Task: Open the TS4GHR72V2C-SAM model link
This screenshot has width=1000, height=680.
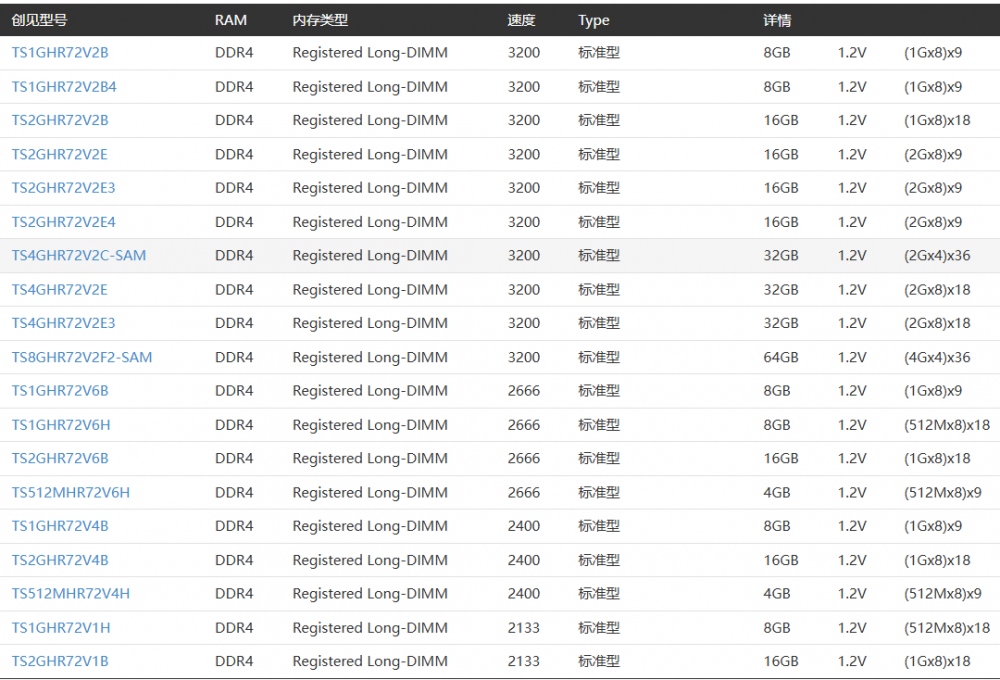Action: [78, 256]
